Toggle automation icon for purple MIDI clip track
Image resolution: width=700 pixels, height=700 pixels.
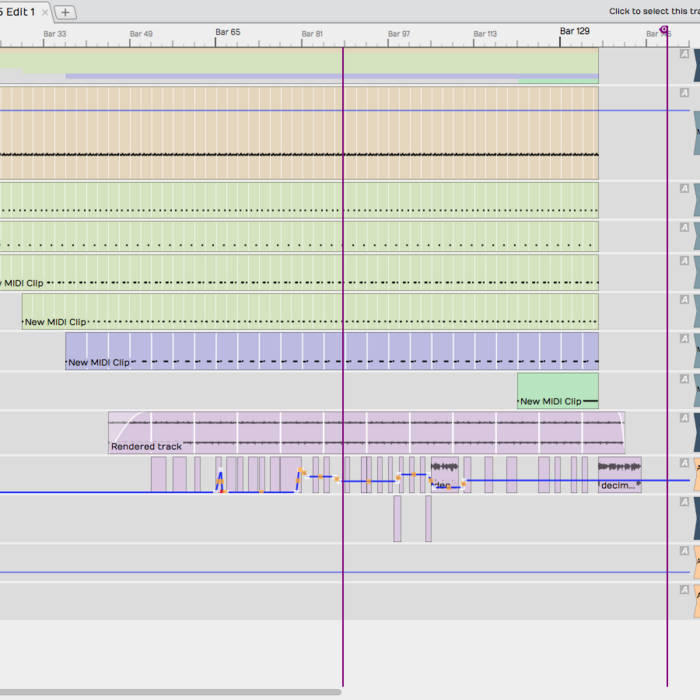point(685,339)
